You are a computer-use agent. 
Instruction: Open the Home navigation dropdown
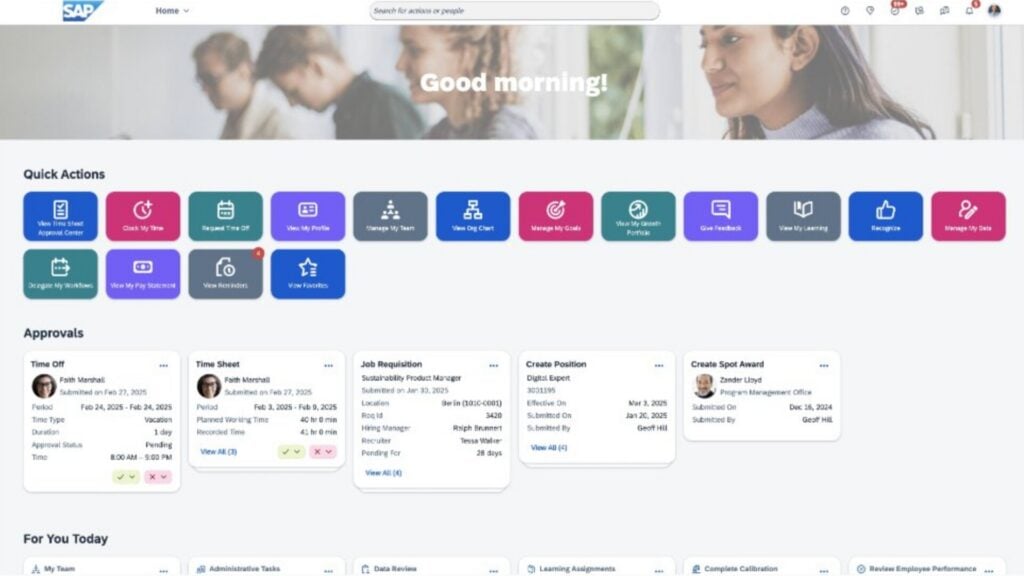tap(172, 10)
